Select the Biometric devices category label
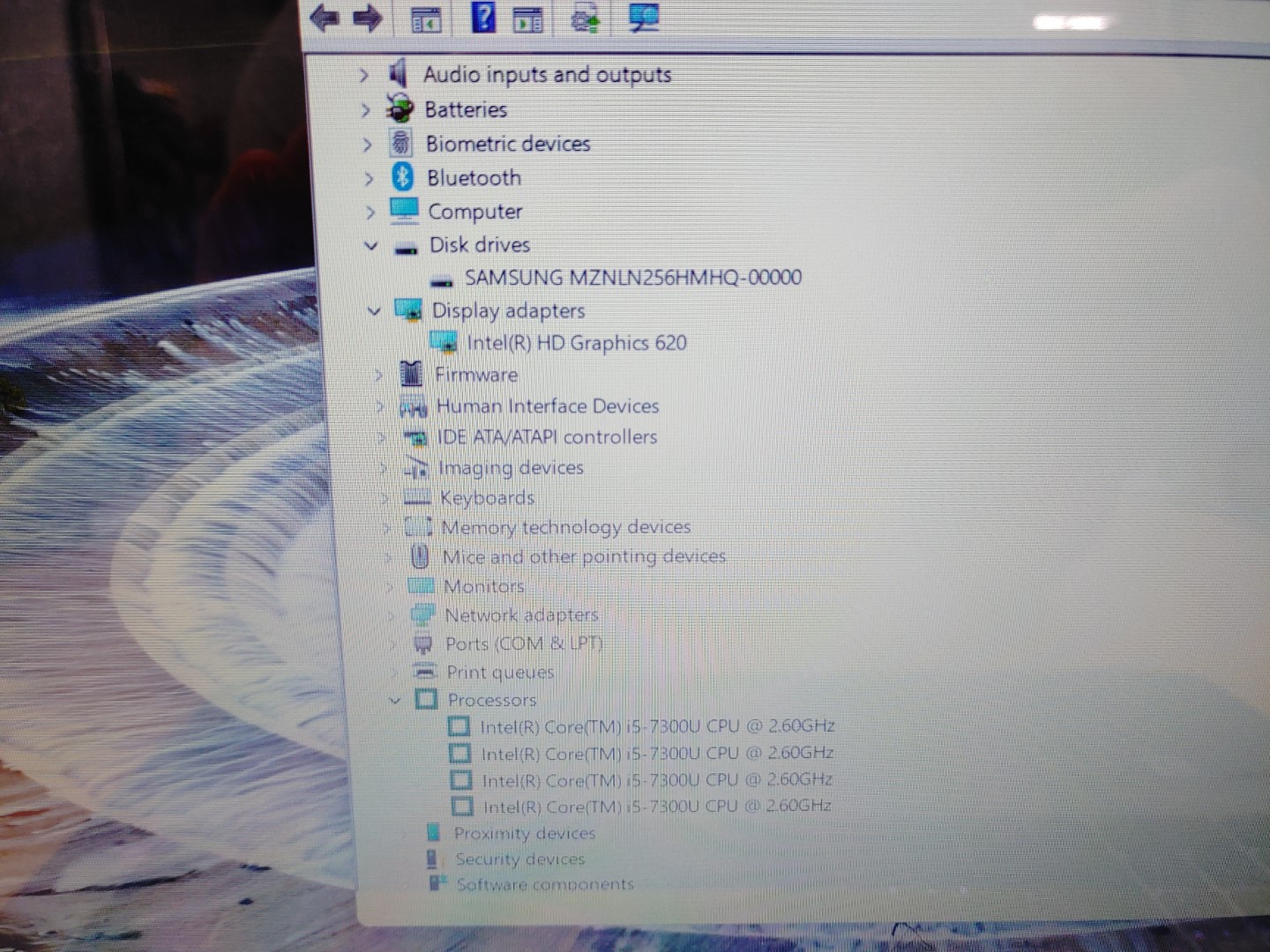This screenshot has width=1270, height=952. click(507, 144)
